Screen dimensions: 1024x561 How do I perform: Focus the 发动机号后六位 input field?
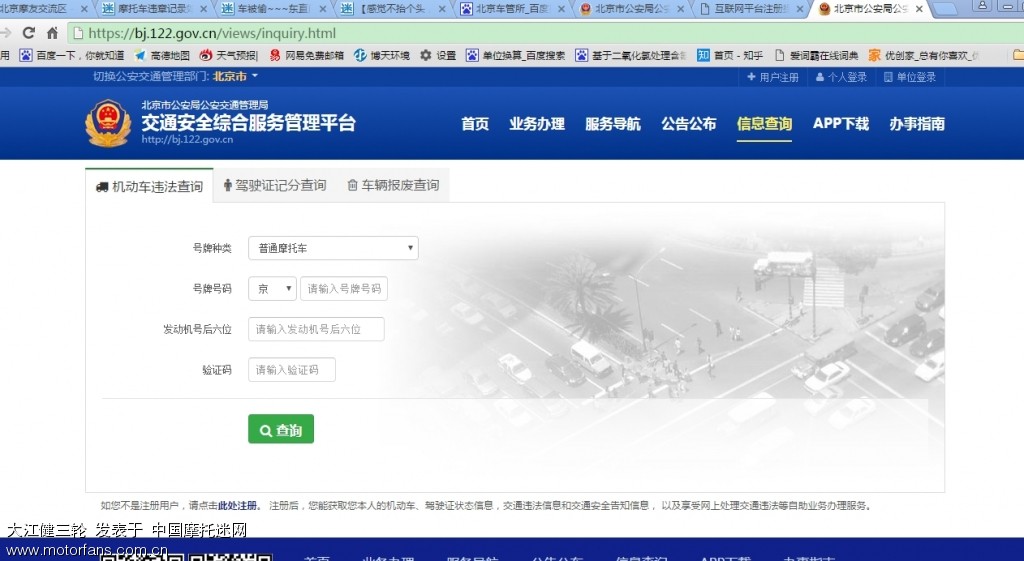point(316,329)
